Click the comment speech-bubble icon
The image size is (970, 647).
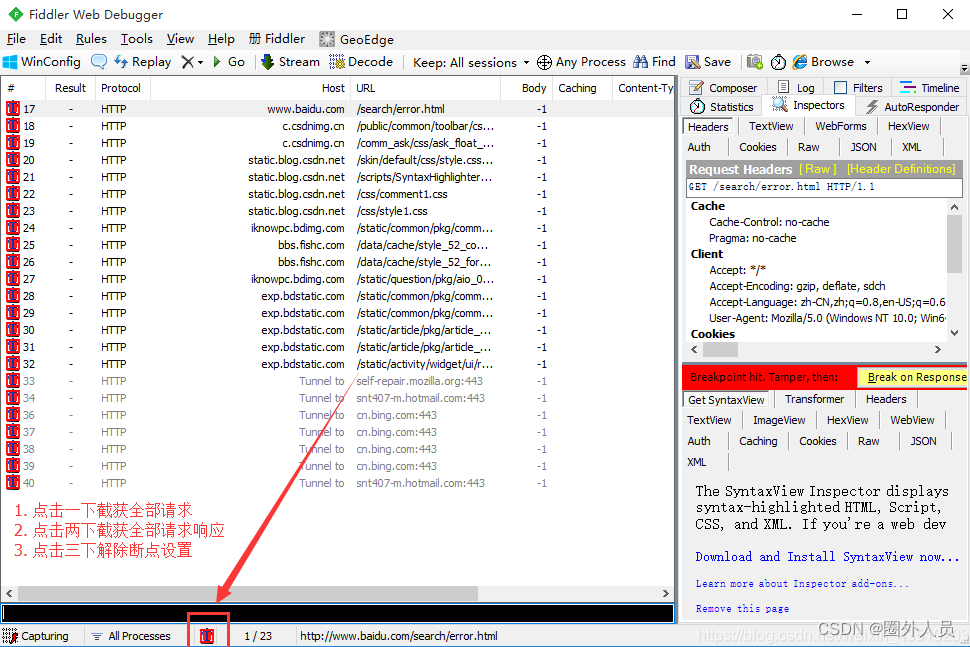[98, 62]
